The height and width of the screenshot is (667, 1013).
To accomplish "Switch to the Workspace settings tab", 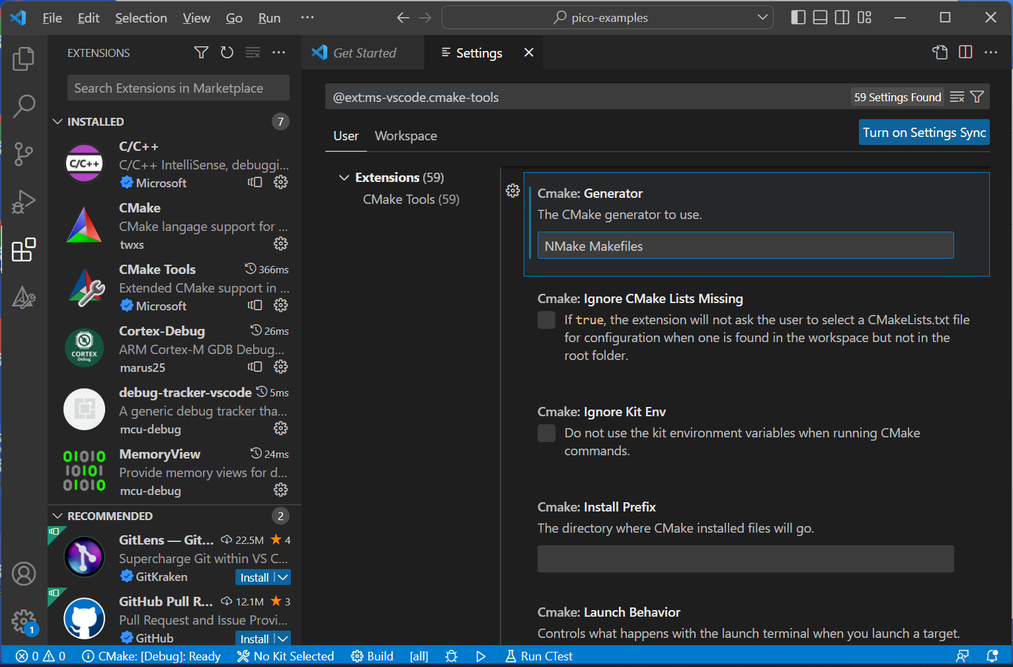I will coord(406,136).
